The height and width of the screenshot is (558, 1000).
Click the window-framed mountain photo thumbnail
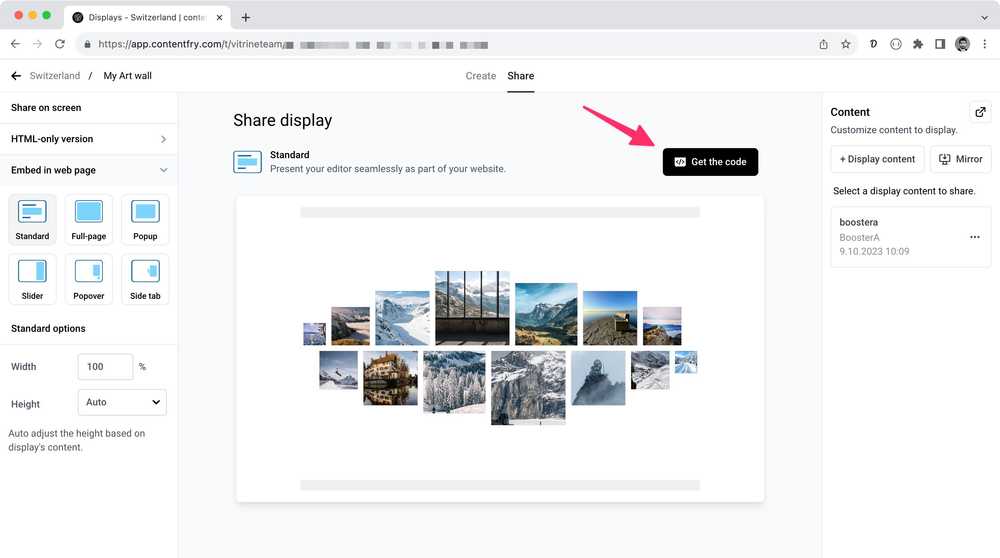click(472, 308)
